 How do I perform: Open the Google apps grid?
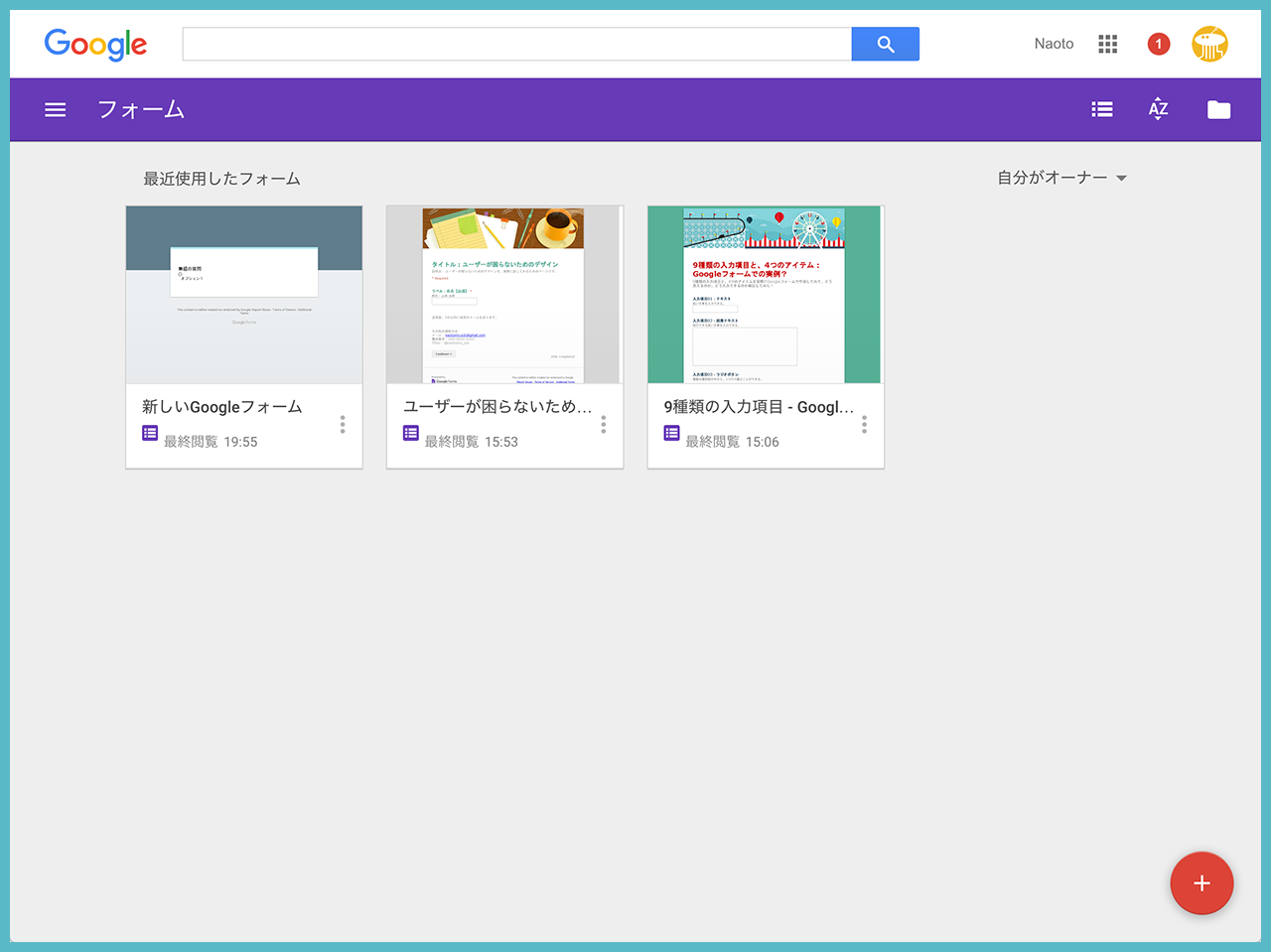[1108, 44]
